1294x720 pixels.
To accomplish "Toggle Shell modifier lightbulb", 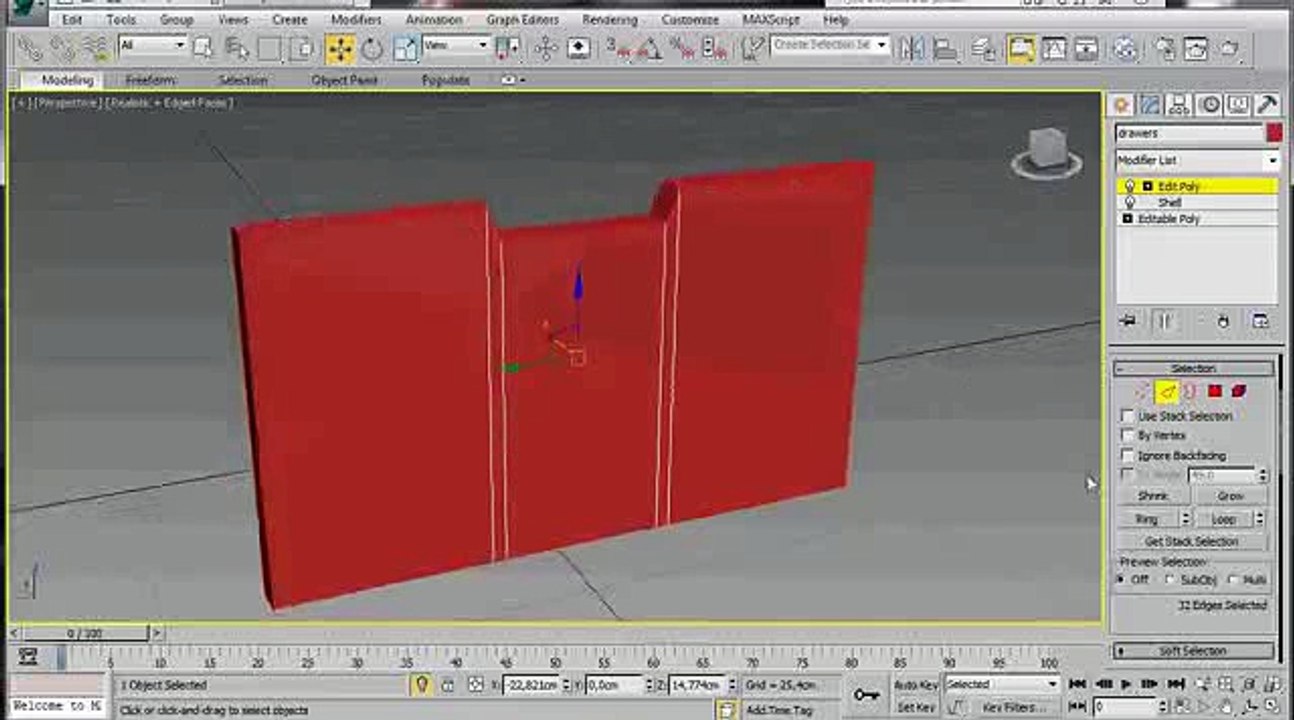I will point(1130,203).
